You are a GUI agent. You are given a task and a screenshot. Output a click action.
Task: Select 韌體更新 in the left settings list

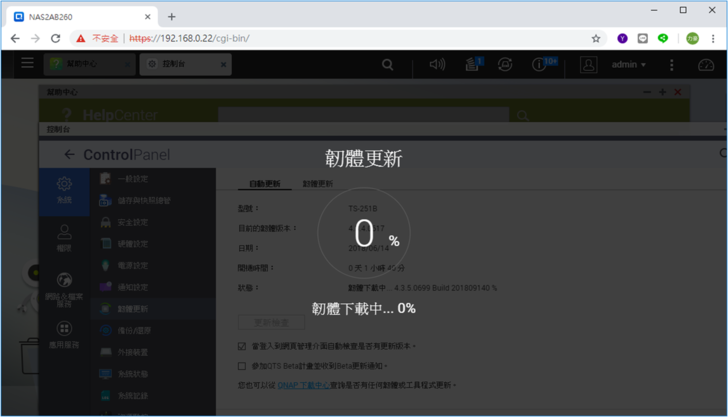(x=133, y=309)
